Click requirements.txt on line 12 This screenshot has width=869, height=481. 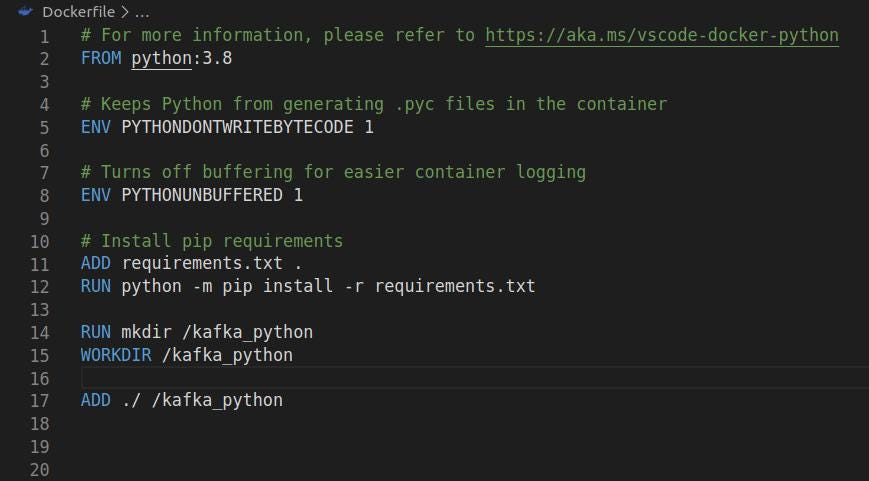(x=455, y=286)
